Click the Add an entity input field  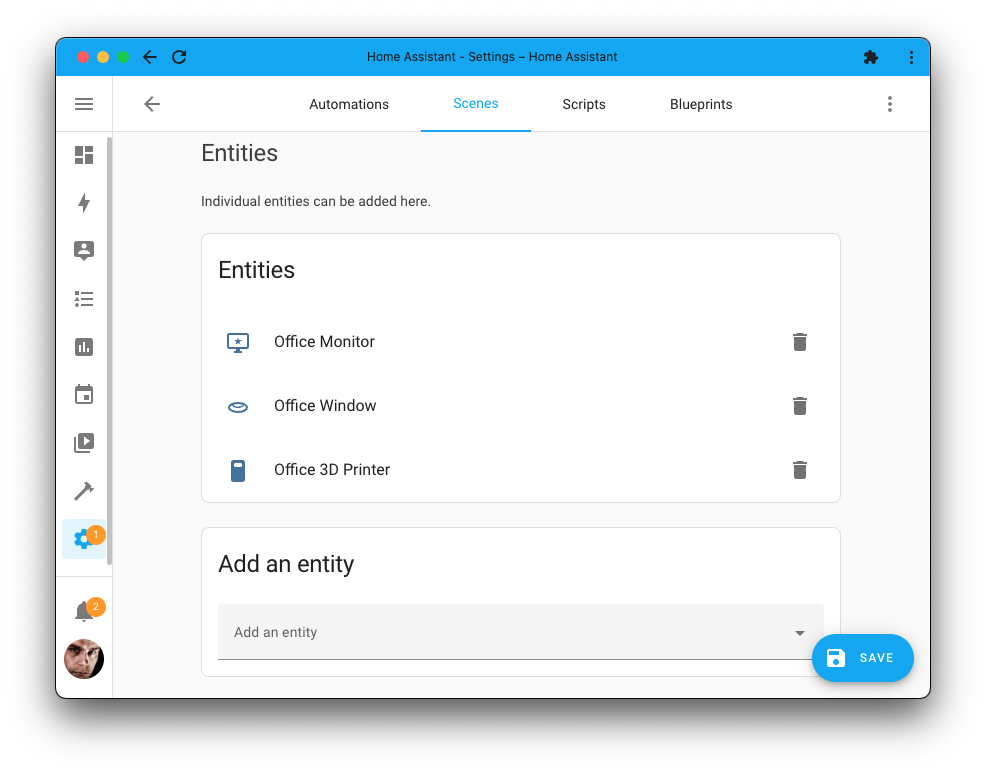pos(500,632)
